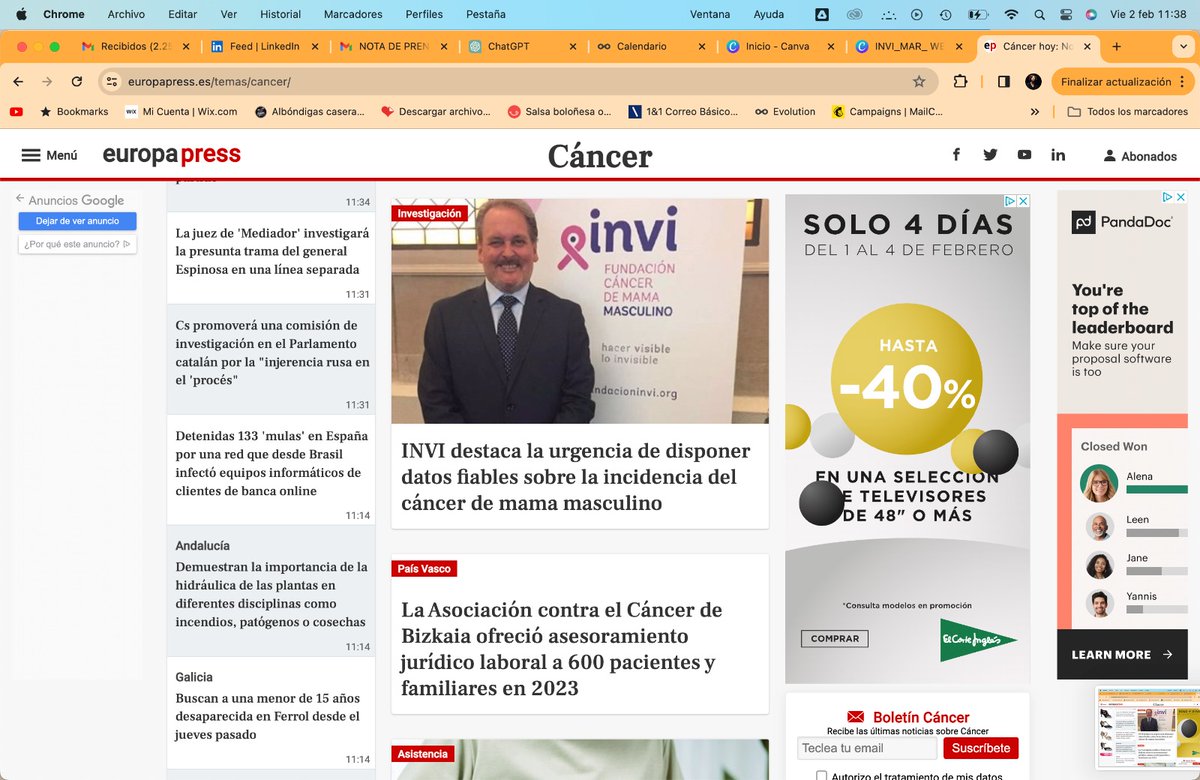Click Dejar de ver anuncio button
This screenshot has width=1200, height=780.
(77, 221)
